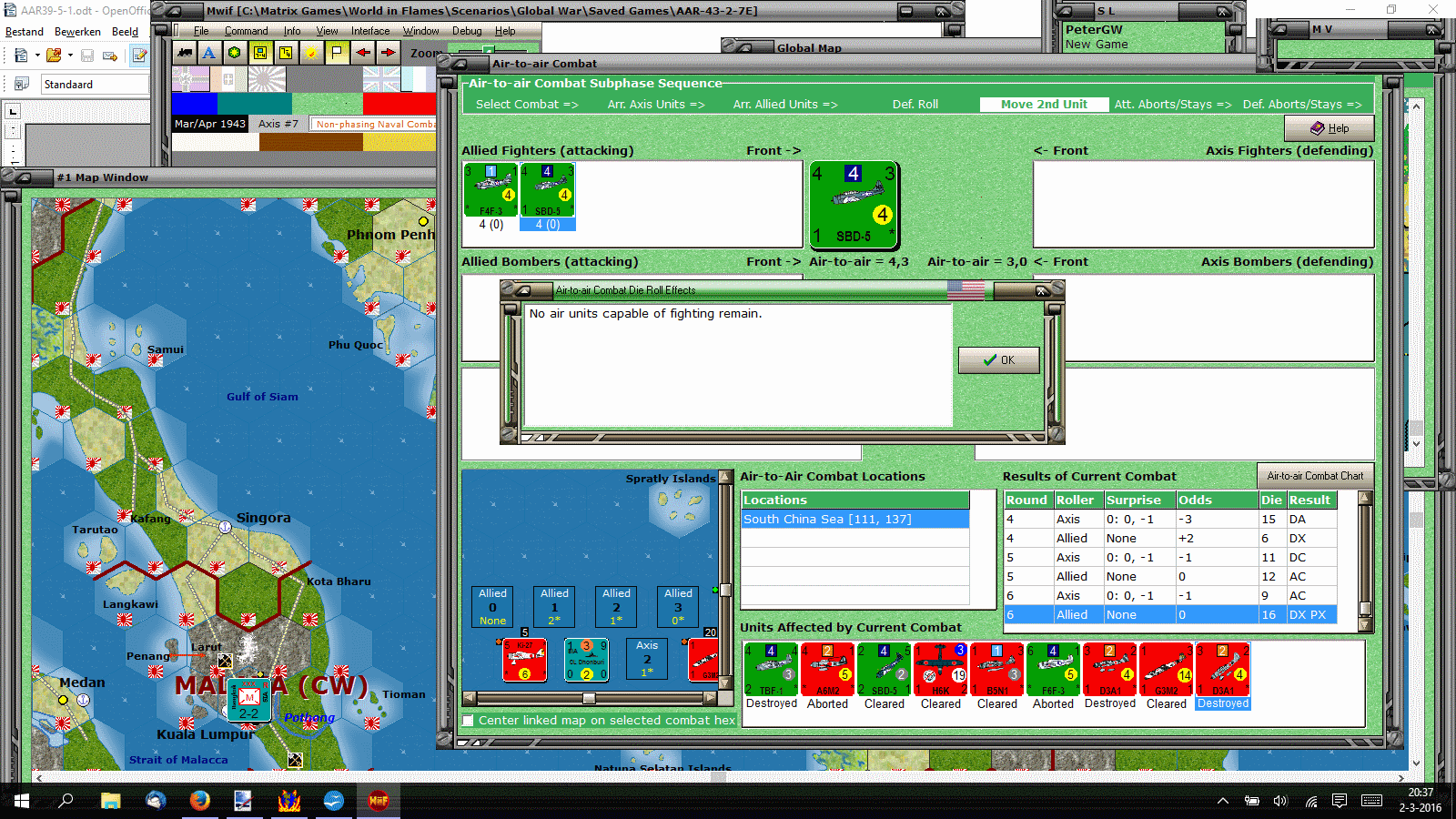Viewport: 1456px width, 819px height.
Task: Click the white flag toolbar icon
Action: (x=337, y=53)
